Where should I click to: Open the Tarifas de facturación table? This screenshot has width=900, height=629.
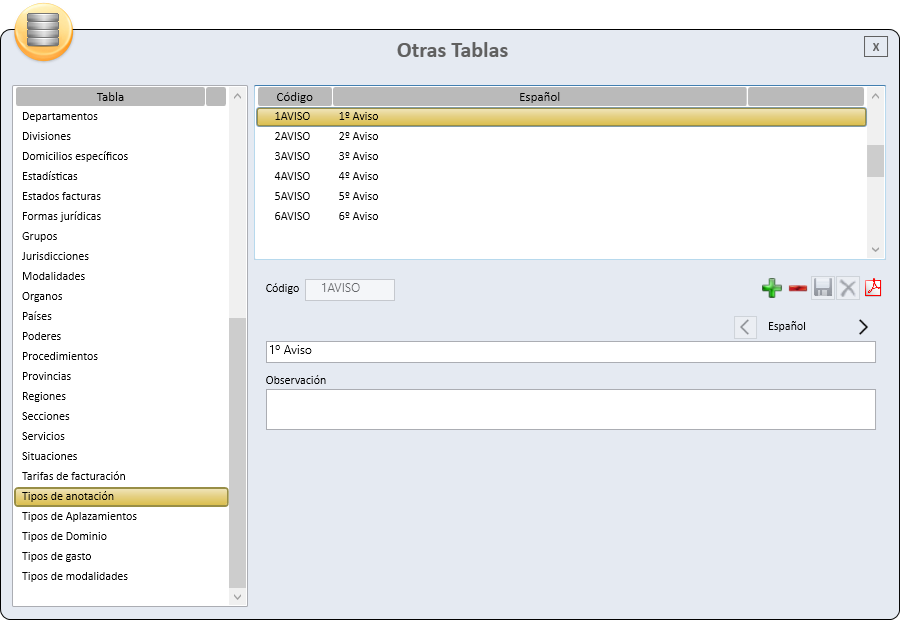point(74,476)
